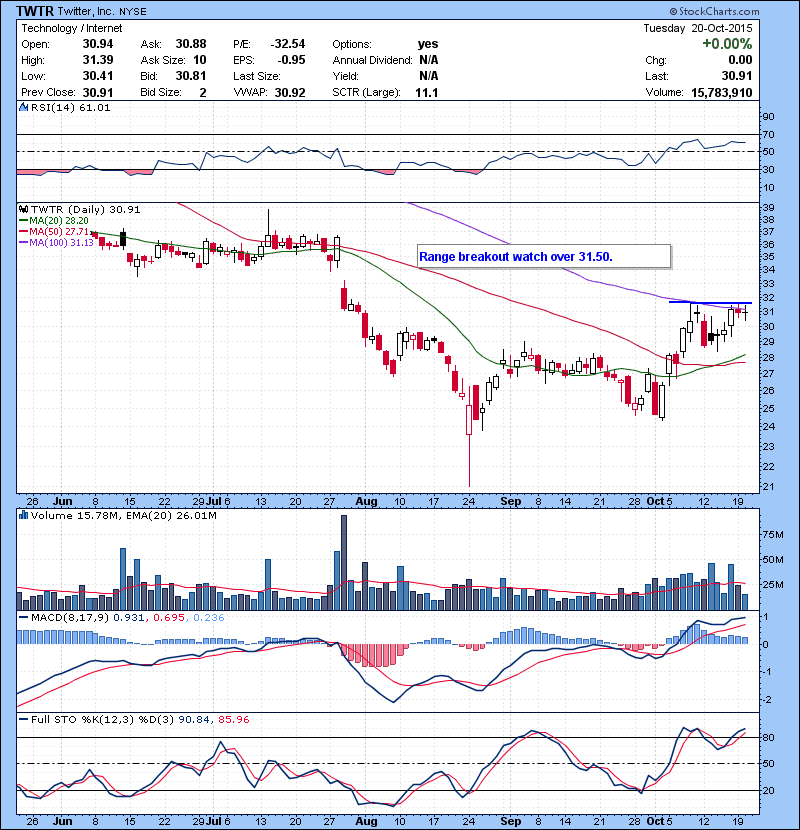
Task: Click the RSI indicator icon beside RSI(14)
Action: [24, 107]
